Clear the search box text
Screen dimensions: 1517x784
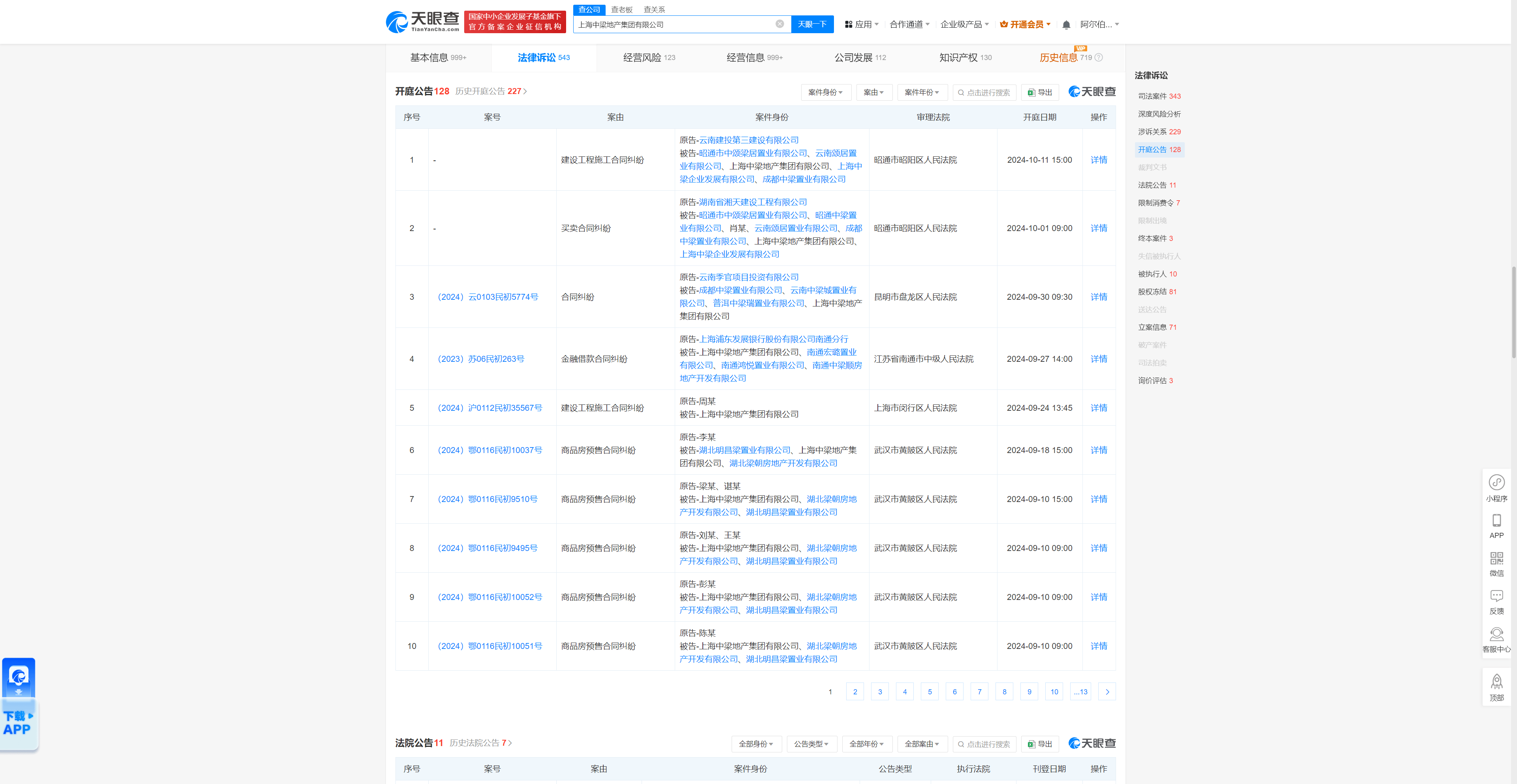pos(780,24)
